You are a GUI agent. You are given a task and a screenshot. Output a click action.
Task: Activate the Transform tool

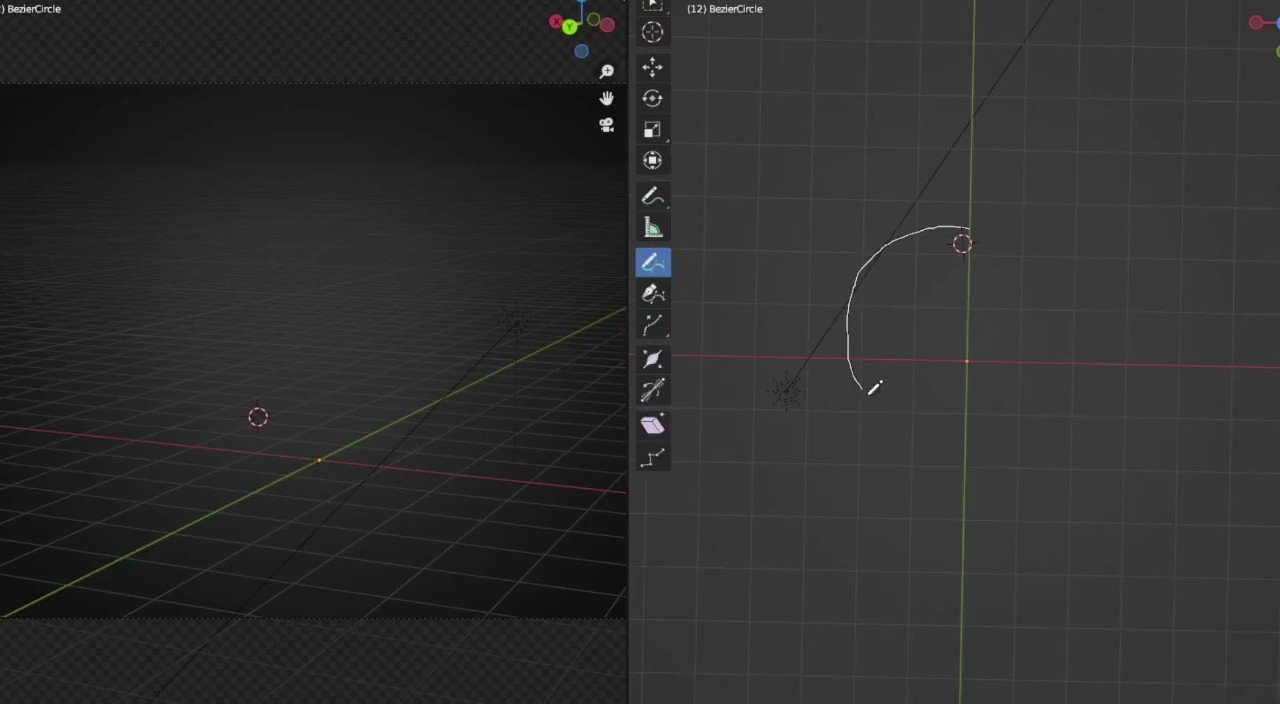tap(652, 160)
